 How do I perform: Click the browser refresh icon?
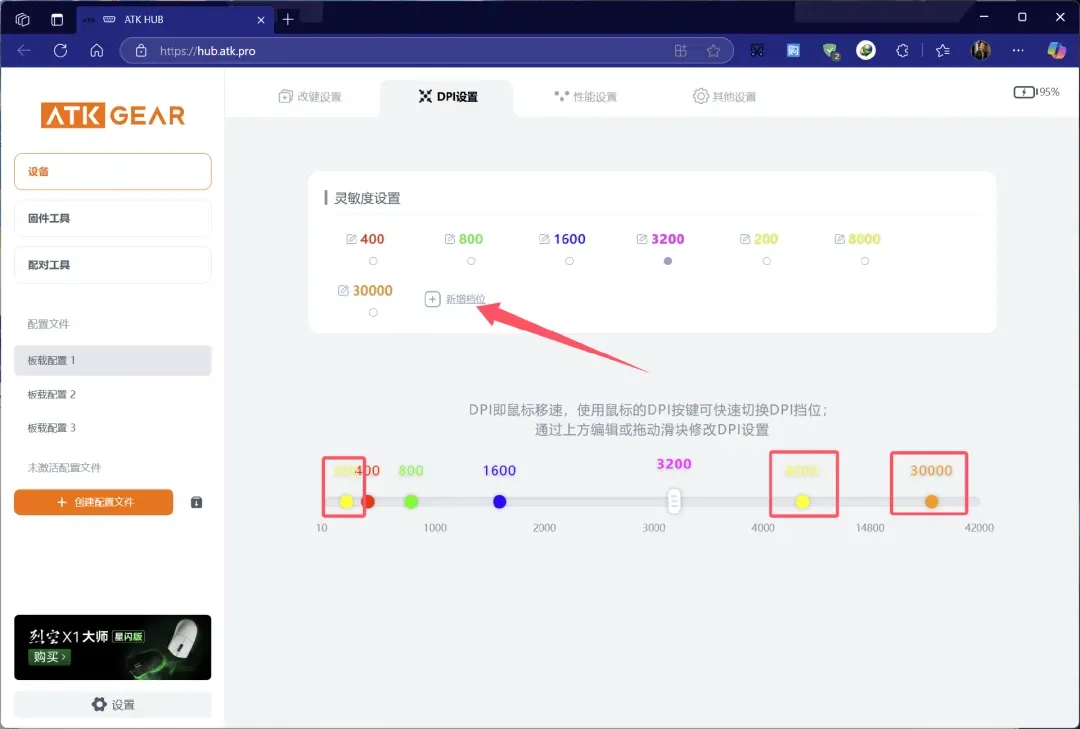point(60,50)
